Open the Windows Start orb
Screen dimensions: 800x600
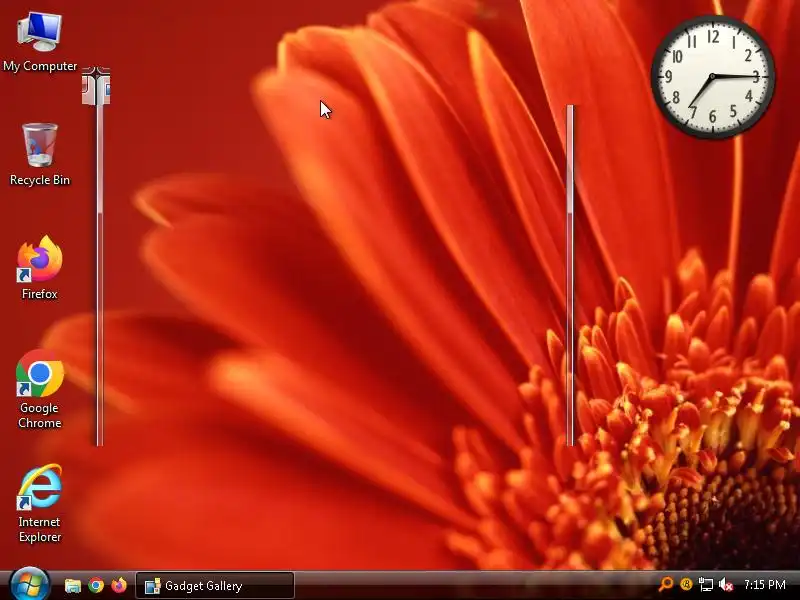(29, 584)
